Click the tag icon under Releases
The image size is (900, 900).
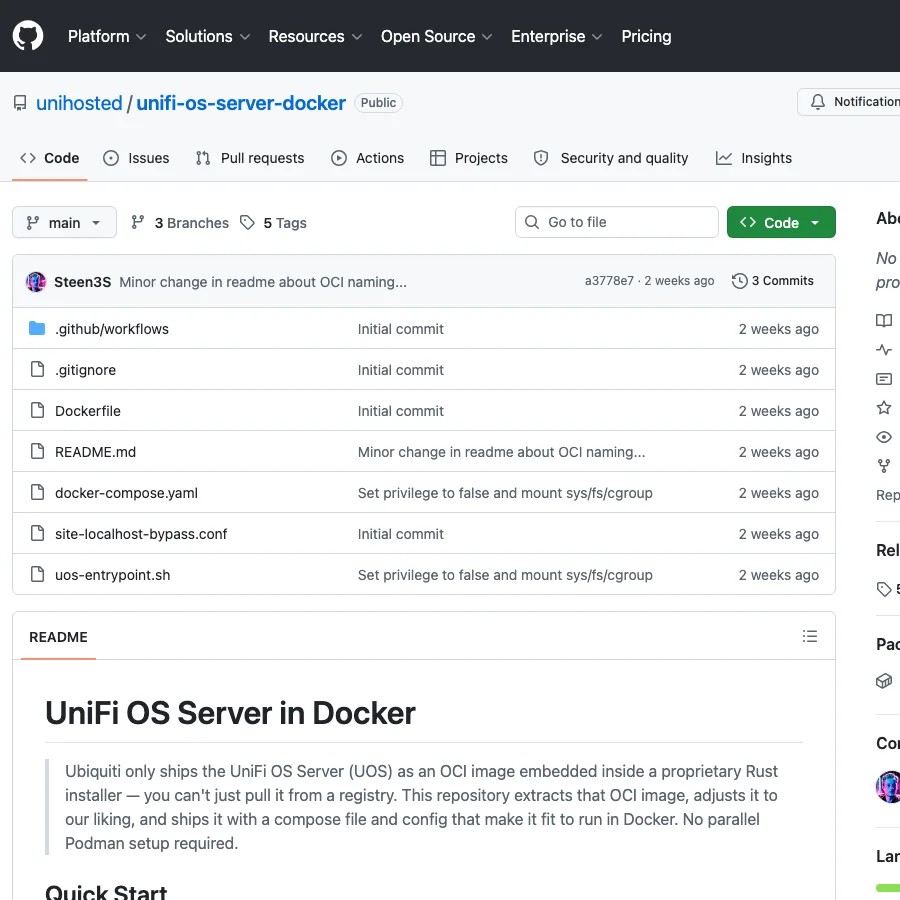(884, 589)
